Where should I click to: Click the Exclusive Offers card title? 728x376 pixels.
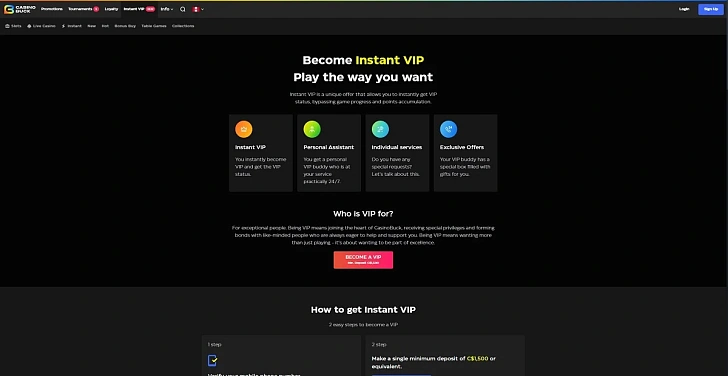pos(462,147)
